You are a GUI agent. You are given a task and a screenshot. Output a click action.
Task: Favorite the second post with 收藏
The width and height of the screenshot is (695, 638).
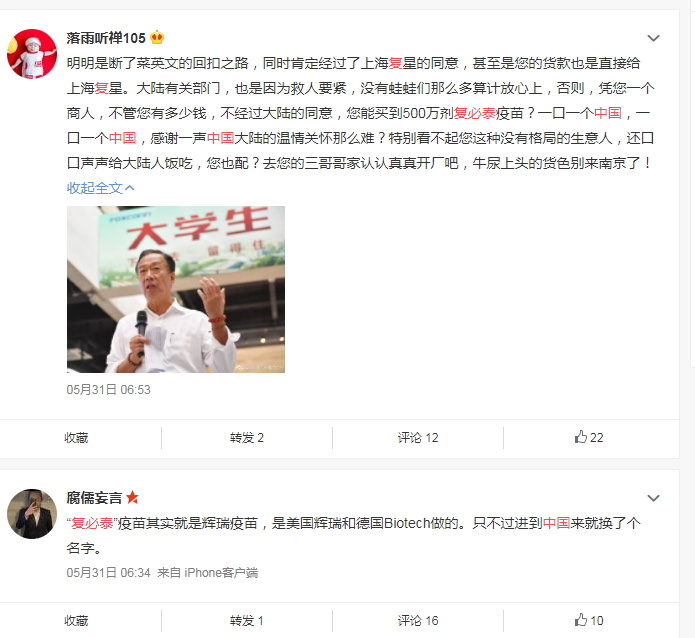point(76,620)
